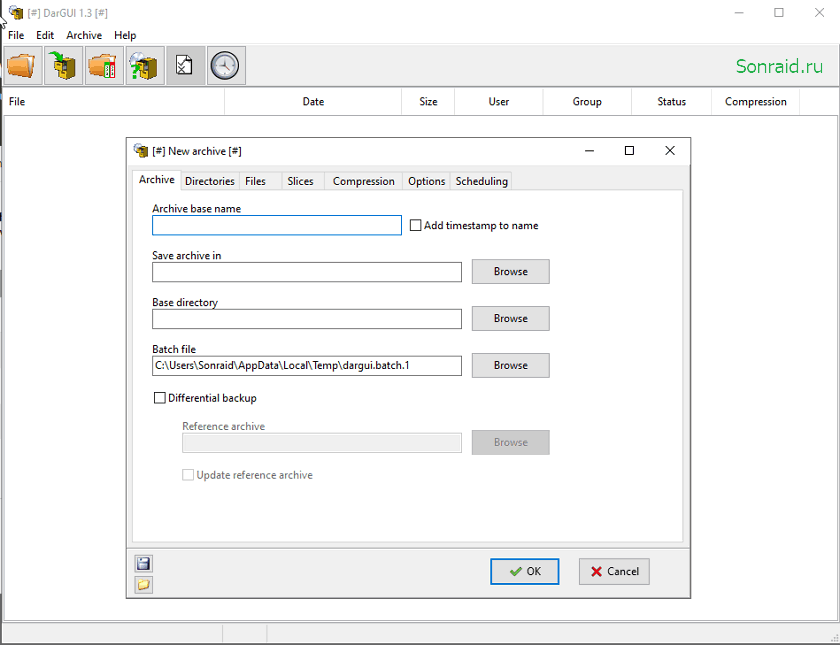The height and width of the screenshot is (645, 840).
Task: Click the folder load settings icon in dialog
Action: click(143, 584)
